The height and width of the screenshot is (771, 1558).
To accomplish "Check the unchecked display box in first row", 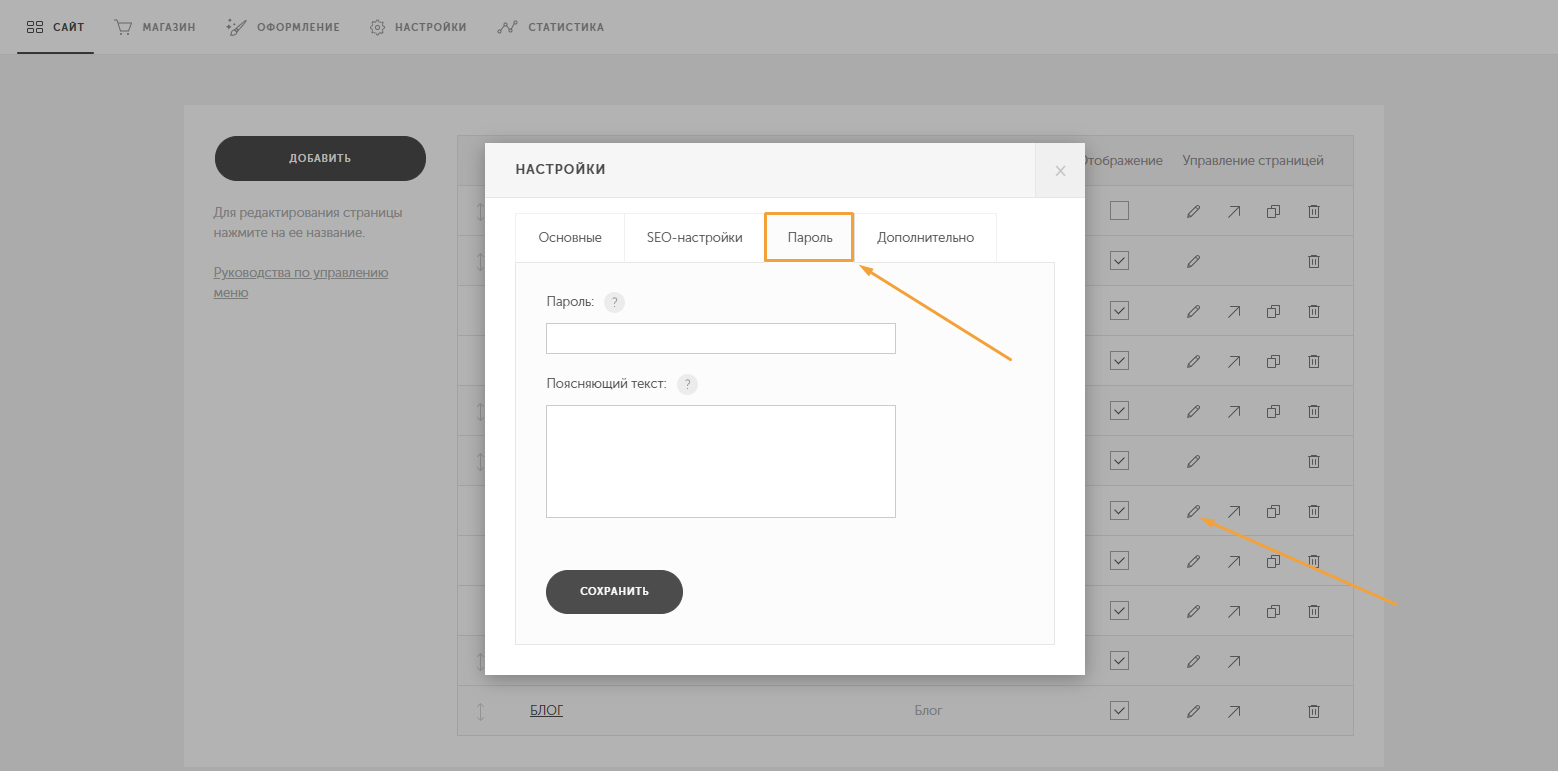I will pyautogui.click(x=1119, y=210).
